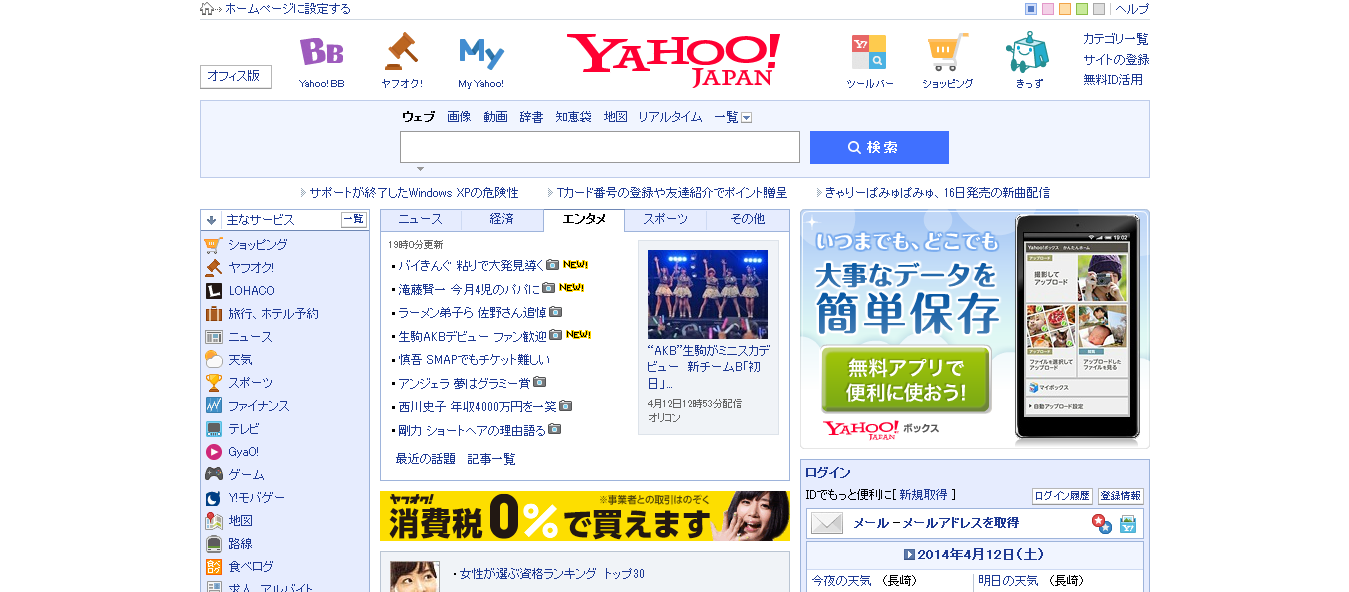Click the sidebar shopping cart icon next to ショッピング

pos(213,245)
